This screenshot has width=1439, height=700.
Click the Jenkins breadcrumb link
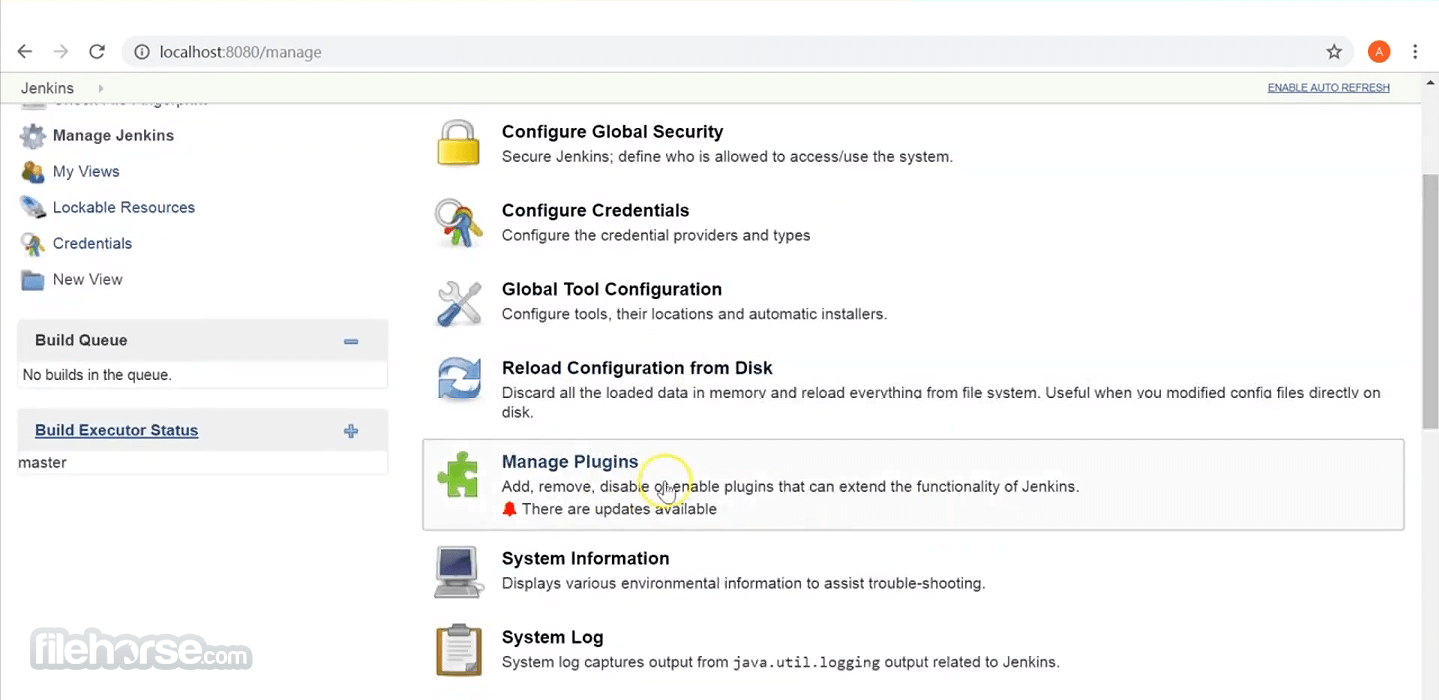tap(47, 88)
